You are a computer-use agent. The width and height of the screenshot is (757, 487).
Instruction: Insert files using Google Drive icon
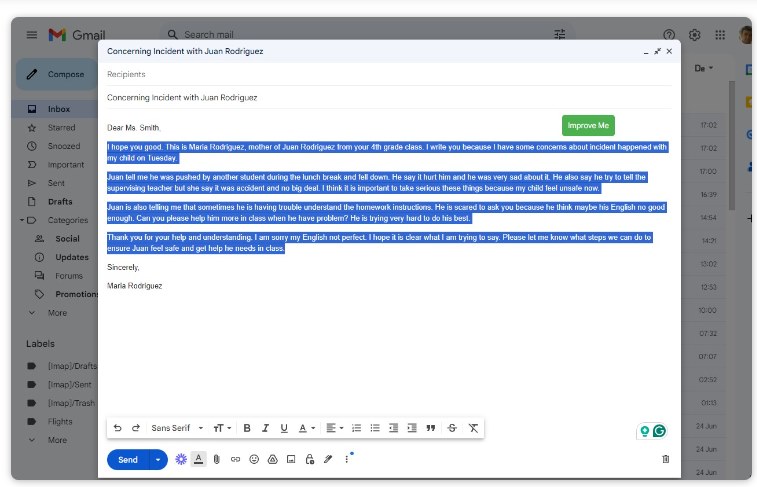[x=272, y=460]
